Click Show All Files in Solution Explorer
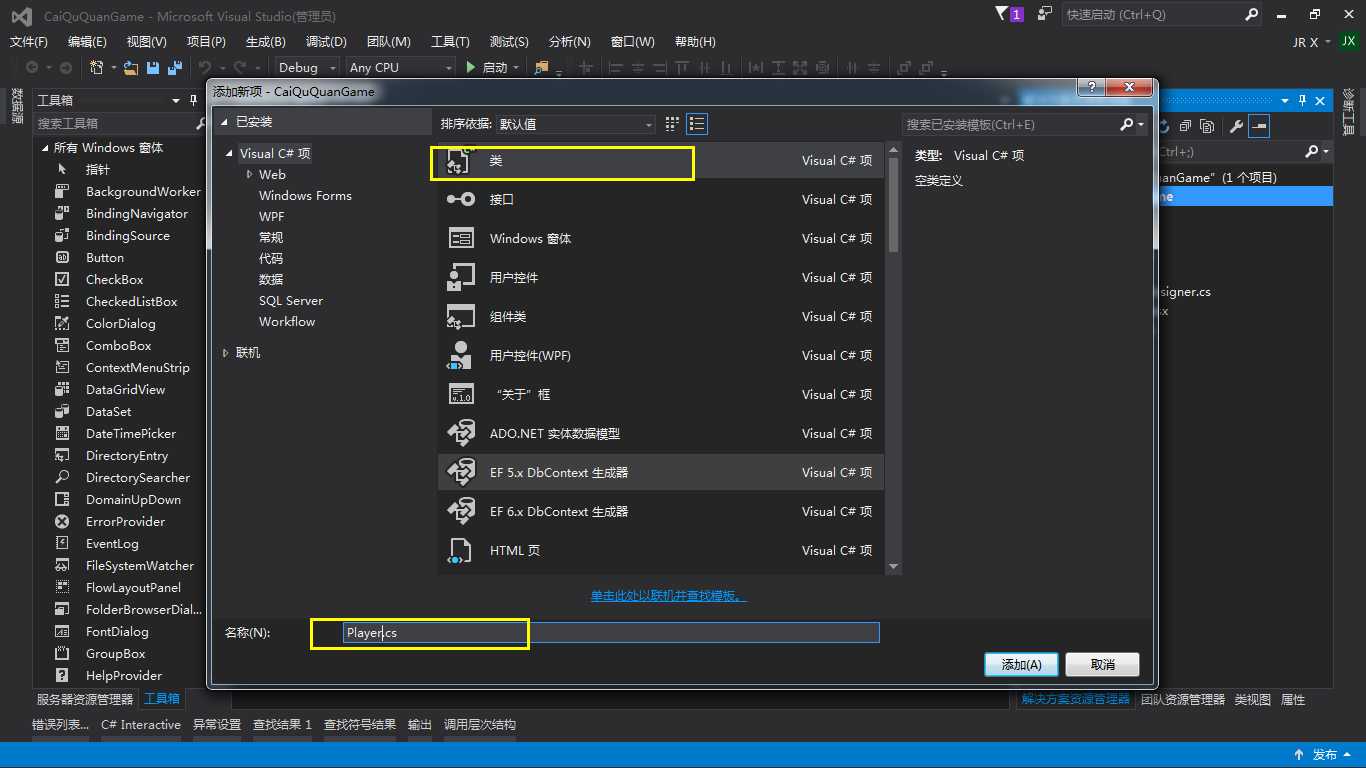 click(1208, 126)
